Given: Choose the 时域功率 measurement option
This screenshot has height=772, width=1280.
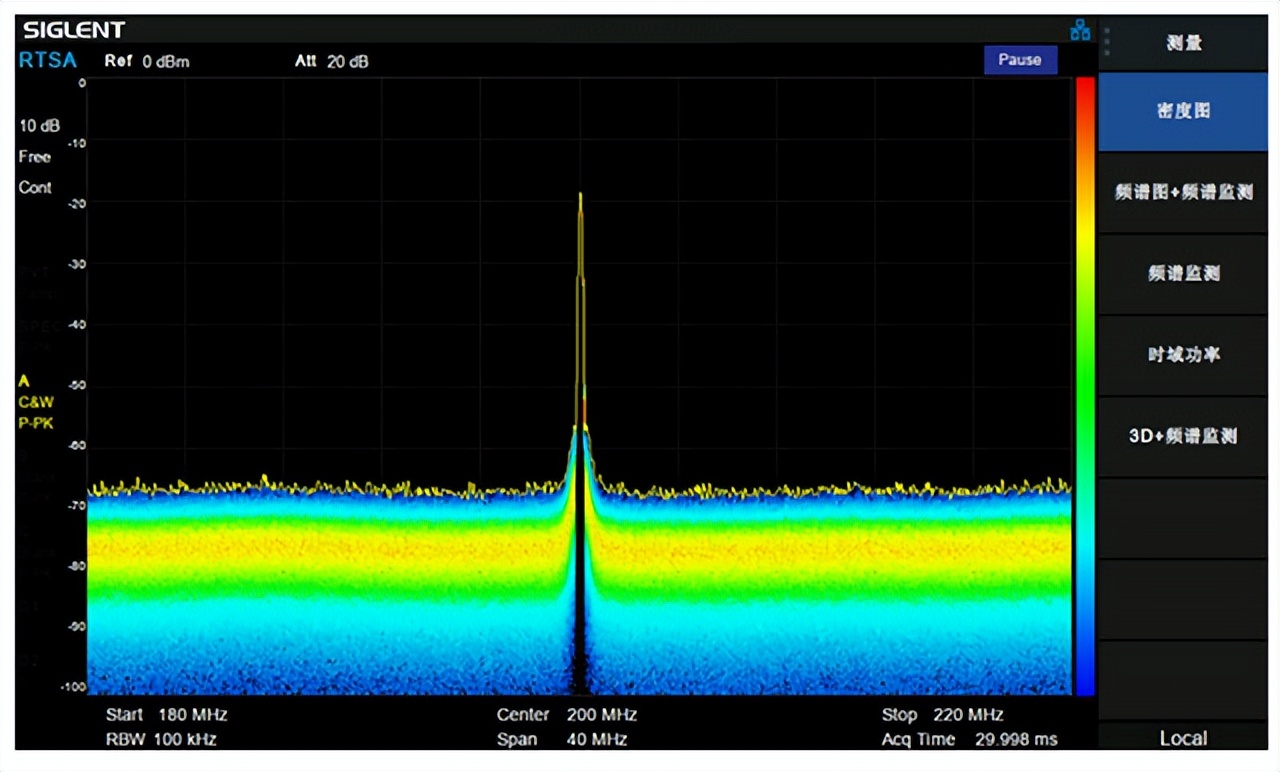Looking at the screenshot, I should [1183, 355].
